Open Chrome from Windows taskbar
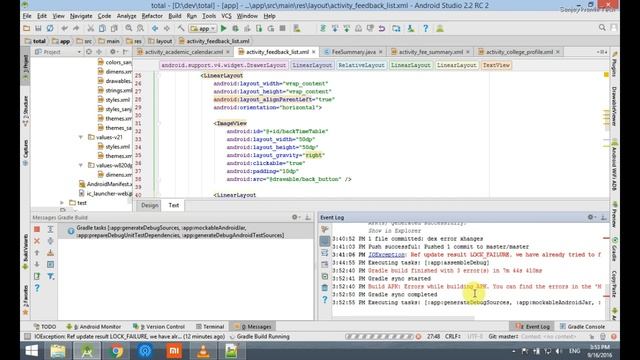The height and width of the screenshot is (360, 640). (116, 351)
